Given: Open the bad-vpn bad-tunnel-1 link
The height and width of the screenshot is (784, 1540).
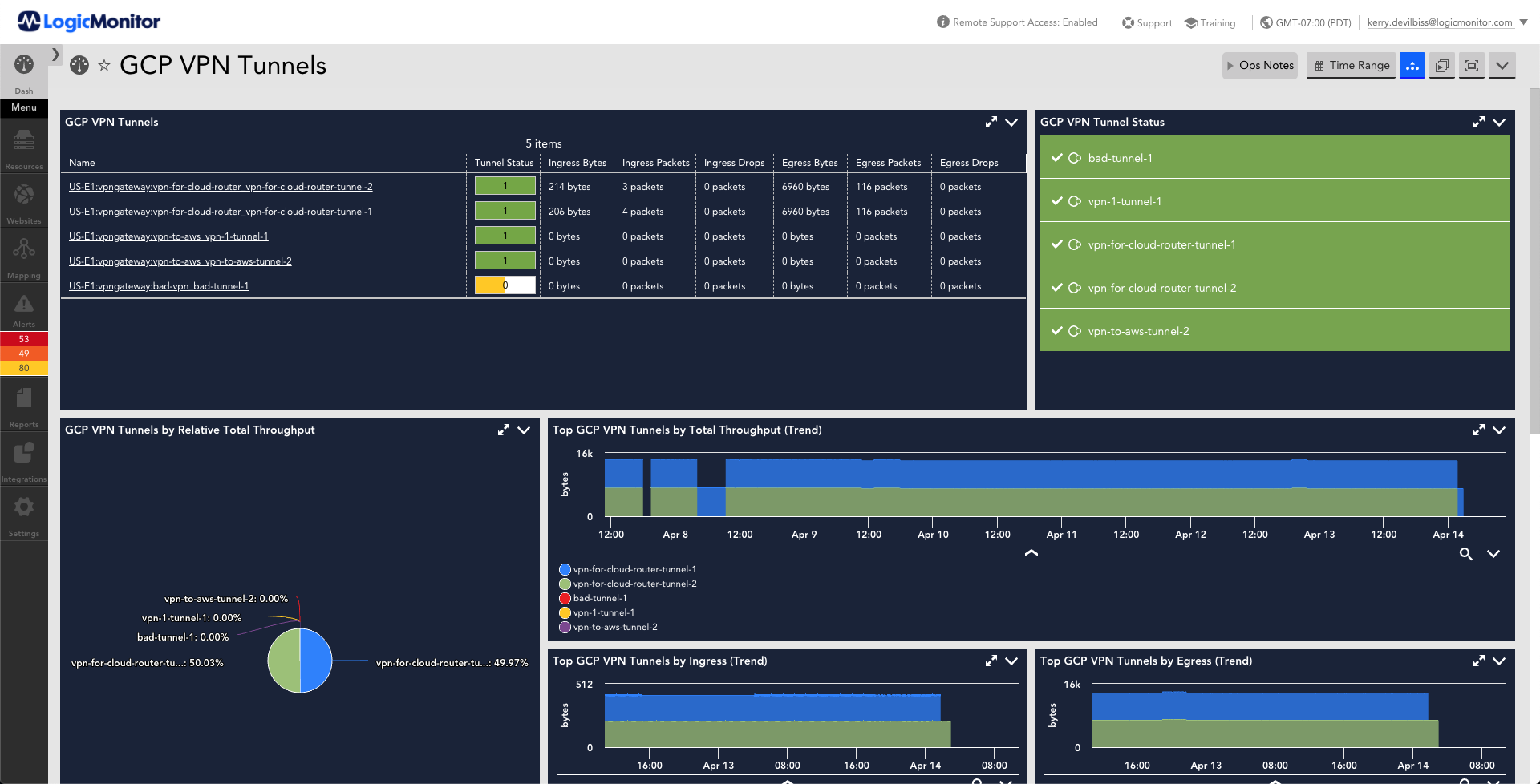Looking at the screenshot, I should point(159,286).
